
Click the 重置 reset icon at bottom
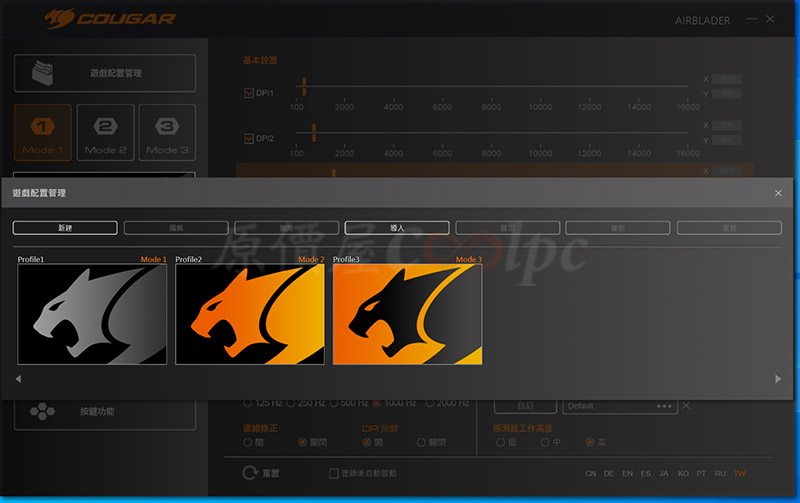[250, 473]
